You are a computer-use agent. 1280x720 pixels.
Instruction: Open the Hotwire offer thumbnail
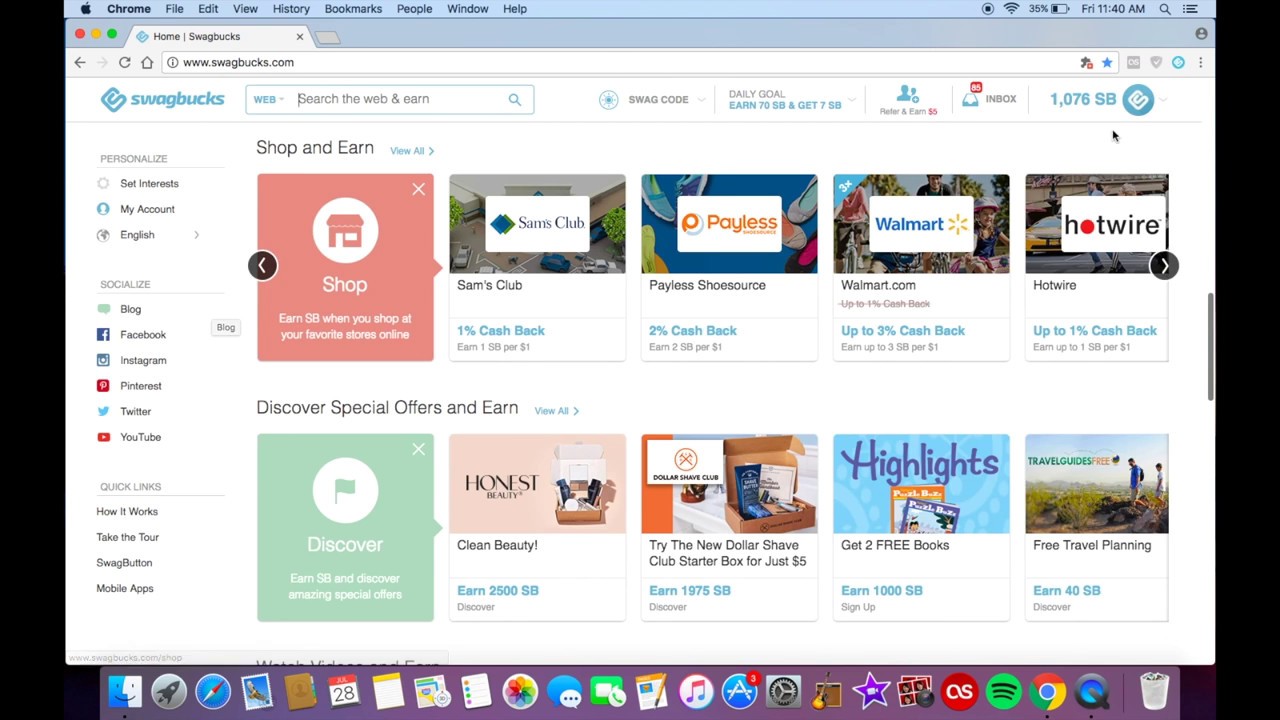pyautogui.click(x=1097, y=224)
